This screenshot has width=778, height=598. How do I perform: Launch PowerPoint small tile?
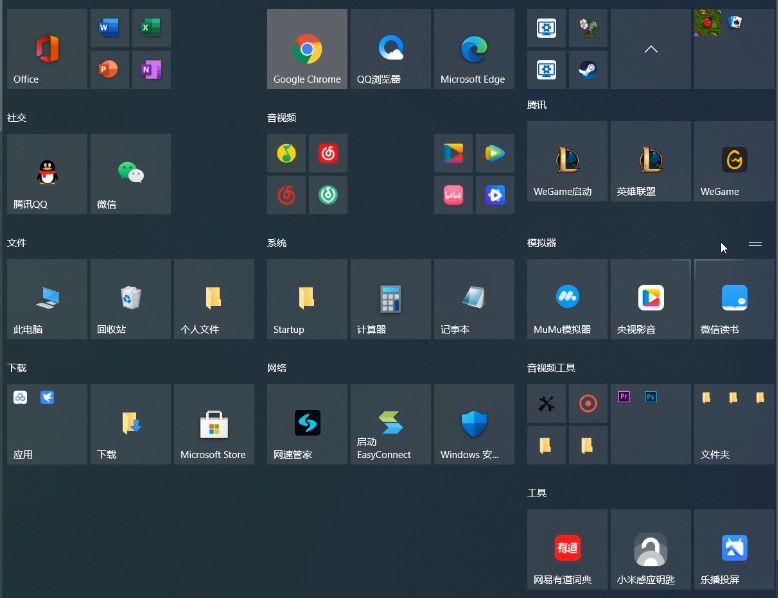tap(109, 70)
